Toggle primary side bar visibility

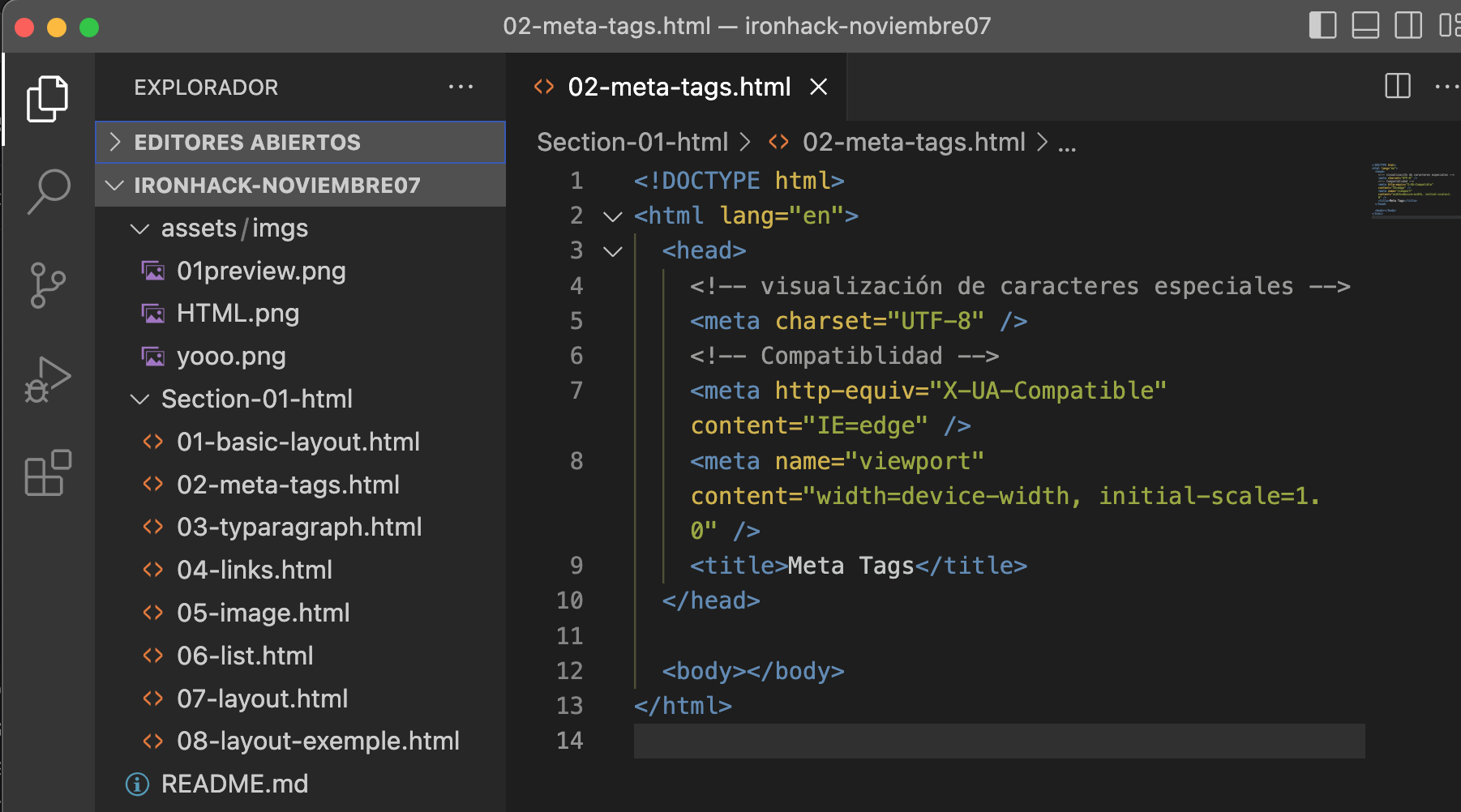(x=1322, y=25)
